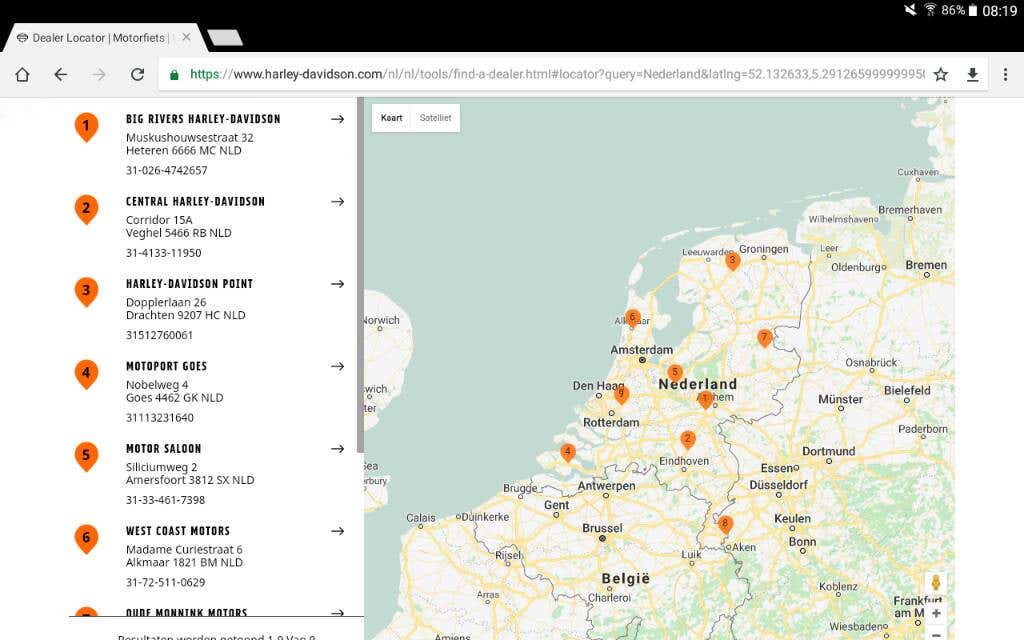Tap the battery 86% indicator
The width and height of the screenshot is (1024, 640).
coord(959,10)
